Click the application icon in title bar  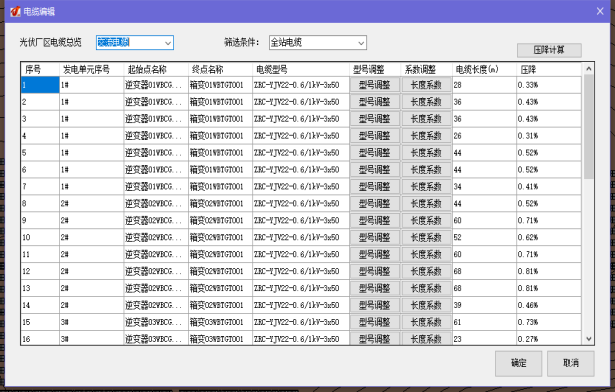[15, 11]
